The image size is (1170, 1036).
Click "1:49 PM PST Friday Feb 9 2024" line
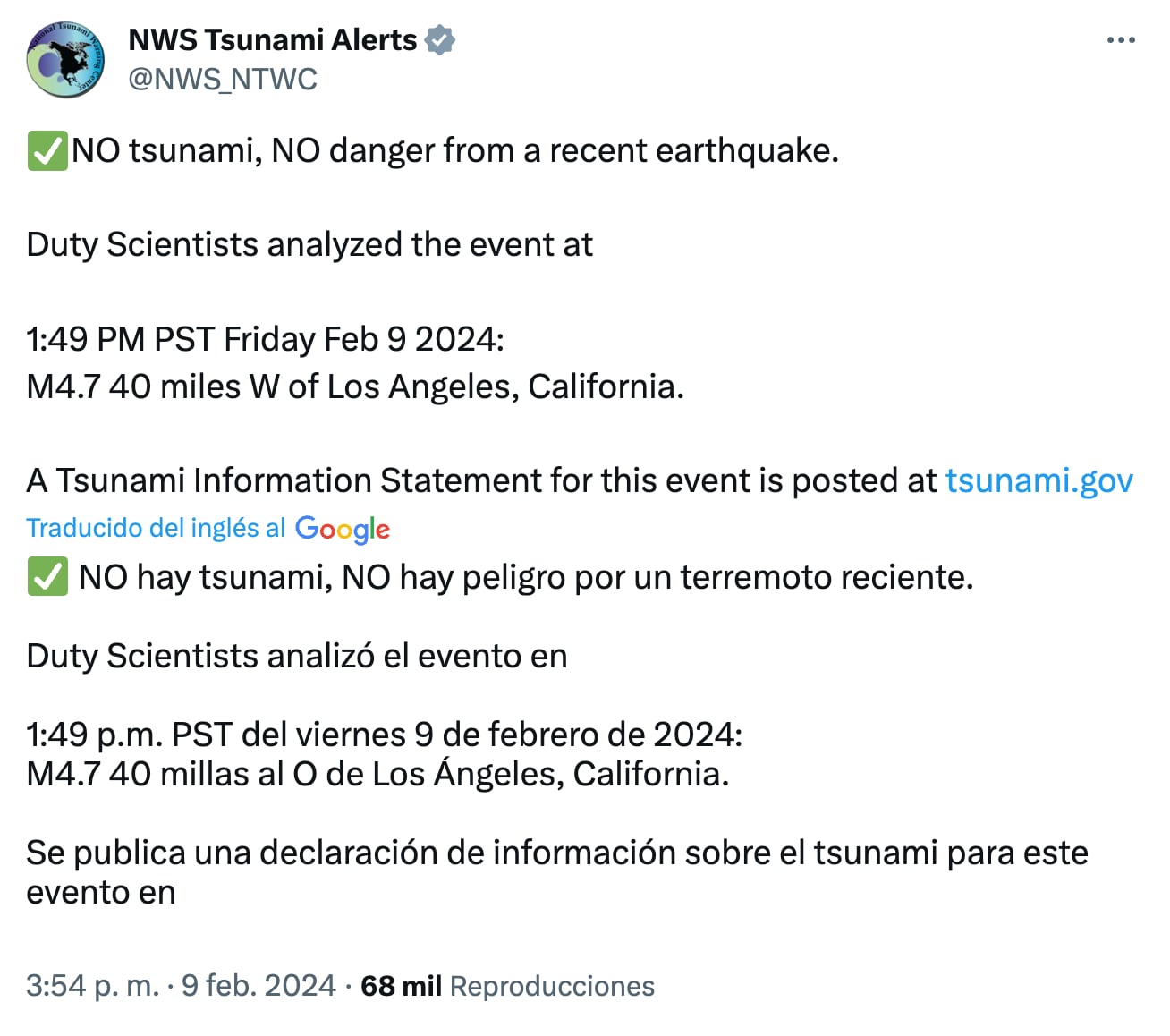pos(266,339)
